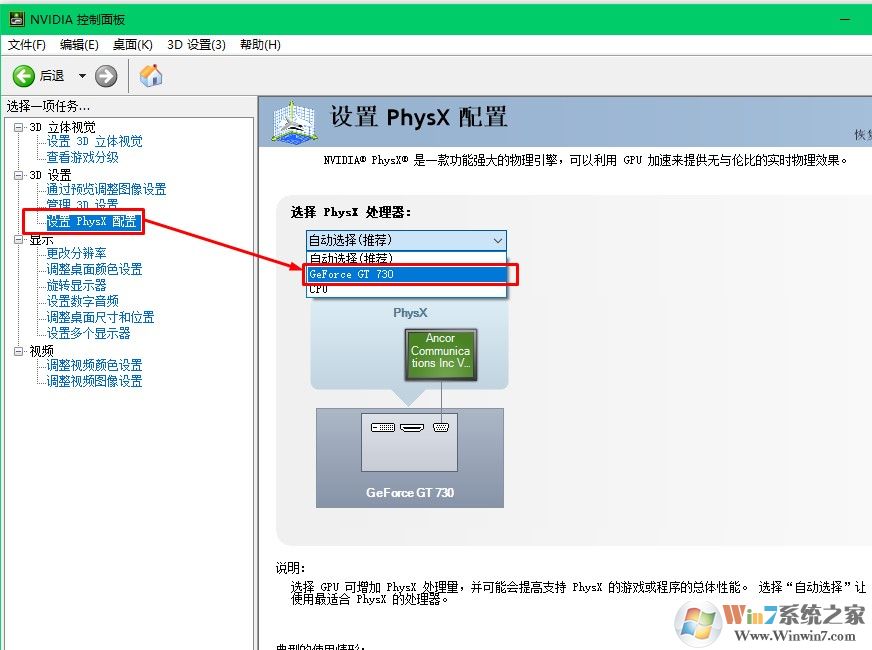Viewport: 872px width, 650px height.
Task: Click the 视频 category label
Action: [x=41, y=351]
